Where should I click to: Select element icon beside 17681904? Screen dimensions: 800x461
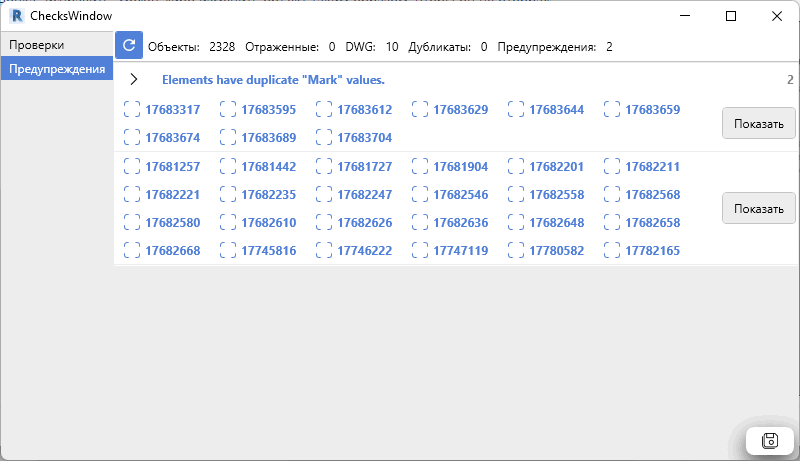click(419, 166)
